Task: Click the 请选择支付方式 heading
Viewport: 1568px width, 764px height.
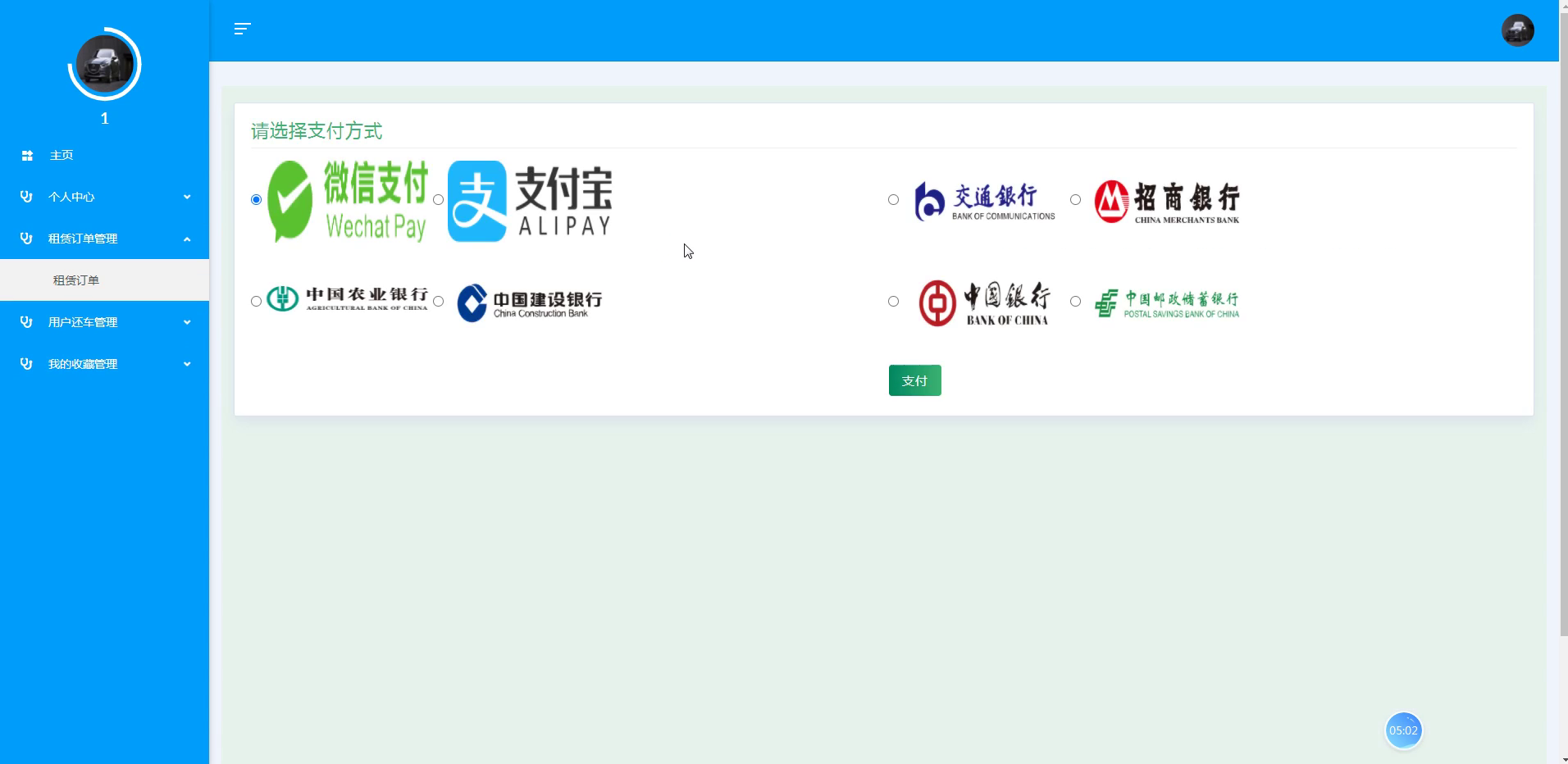Action: [x=317, y=131]
